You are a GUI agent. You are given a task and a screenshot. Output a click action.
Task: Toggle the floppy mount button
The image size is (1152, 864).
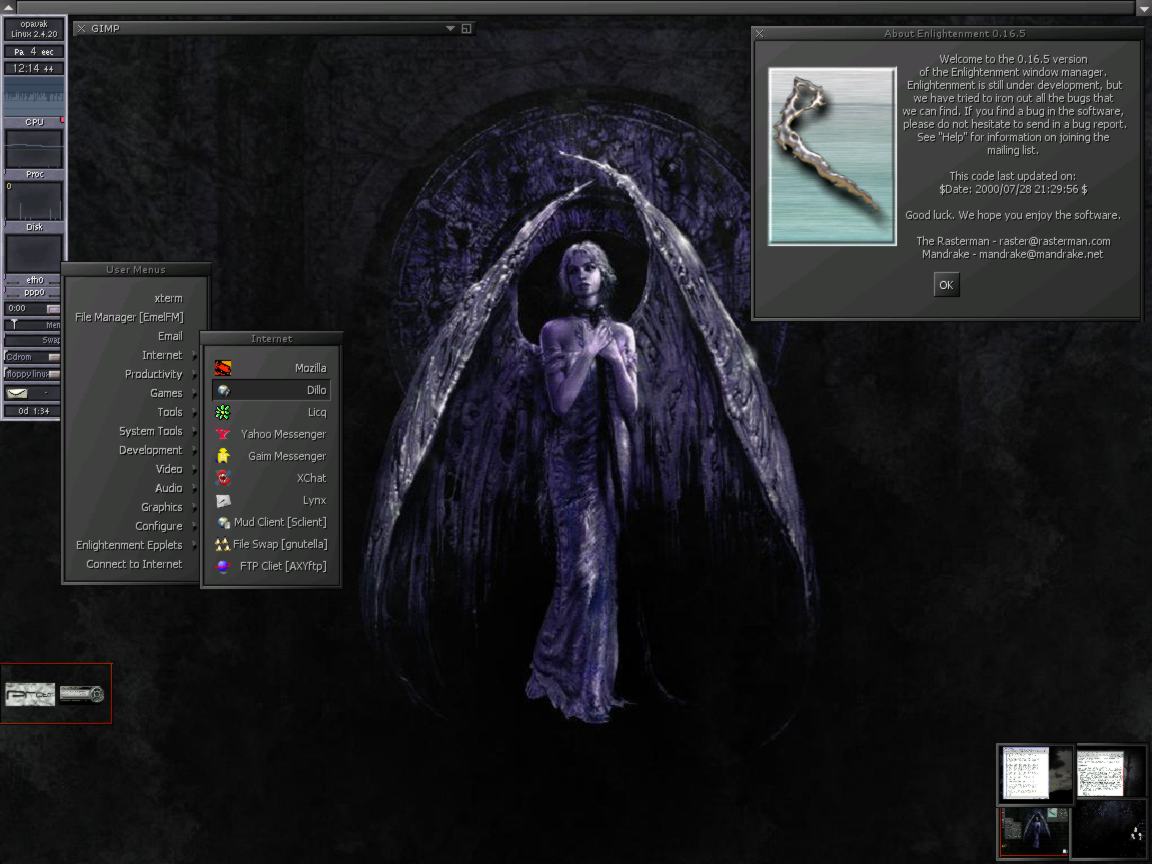pos(54,374)
